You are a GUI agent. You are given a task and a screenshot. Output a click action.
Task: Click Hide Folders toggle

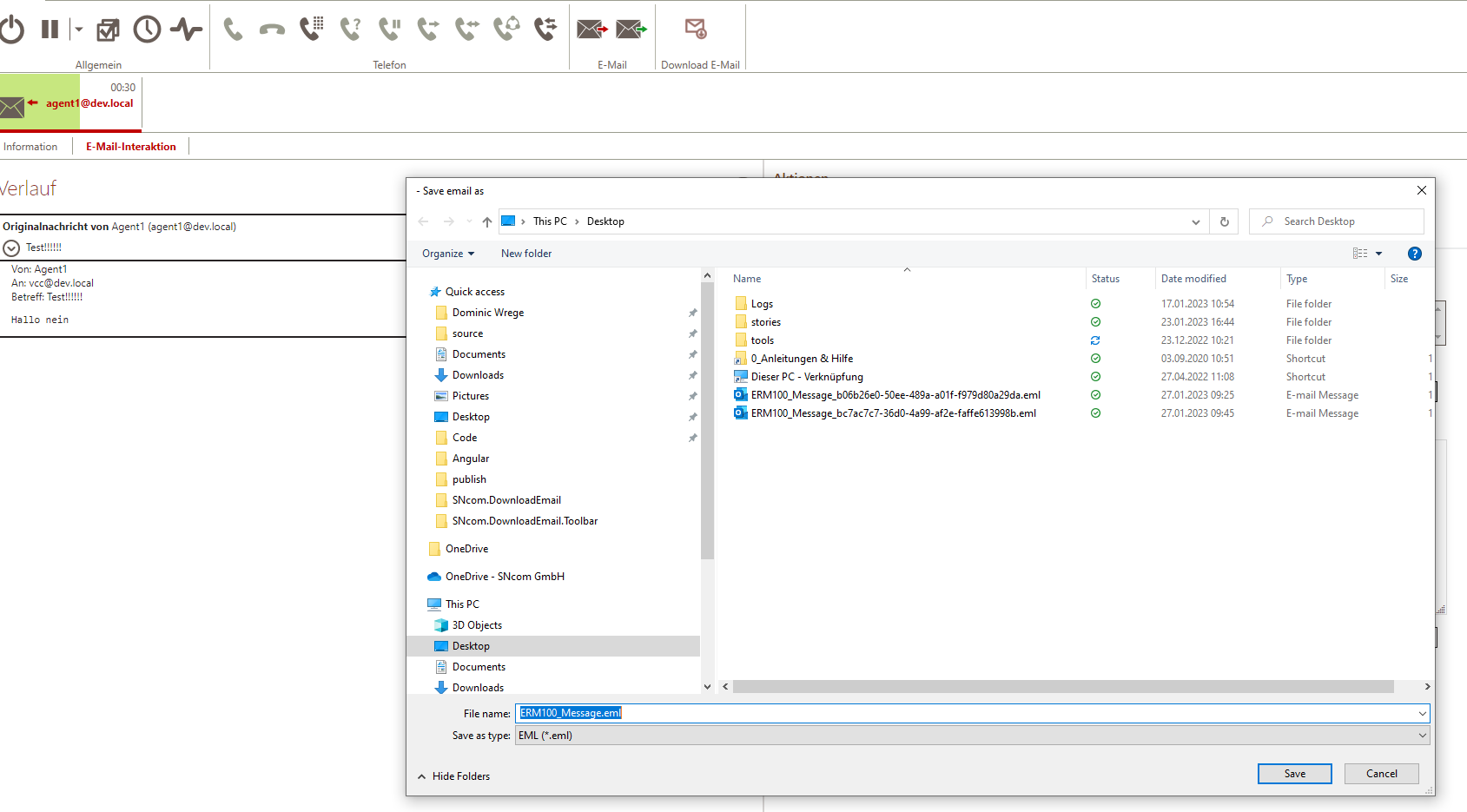453,776
